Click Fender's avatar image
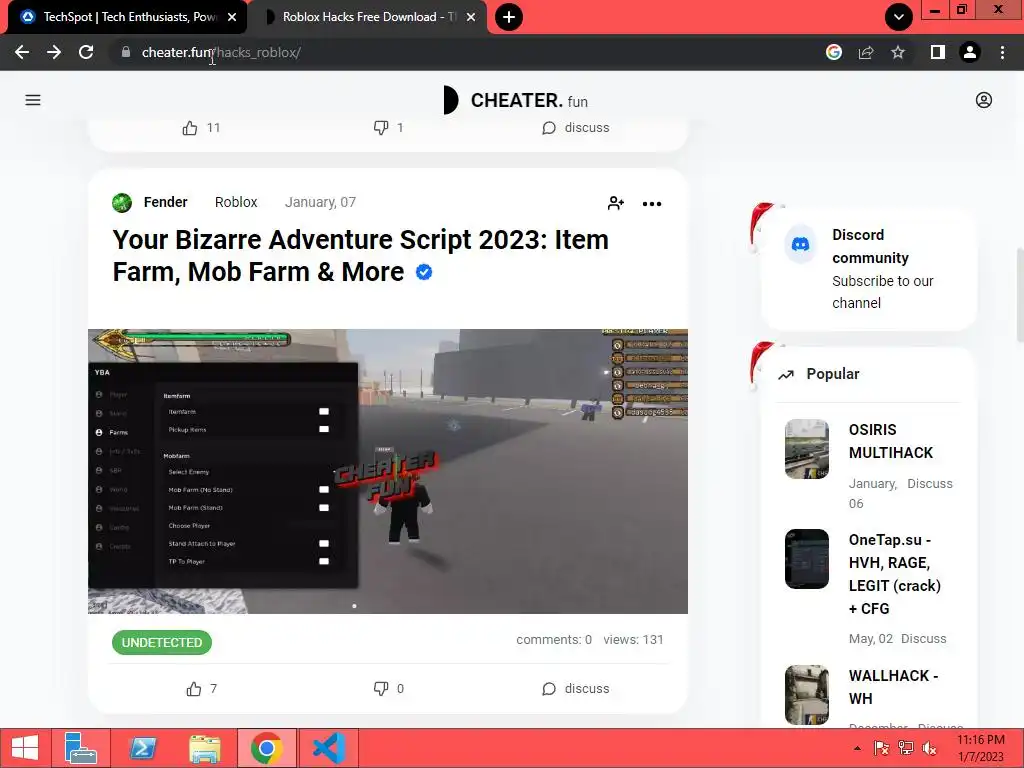Screen dimensions: 1024x768 click(x=121, y=203)
